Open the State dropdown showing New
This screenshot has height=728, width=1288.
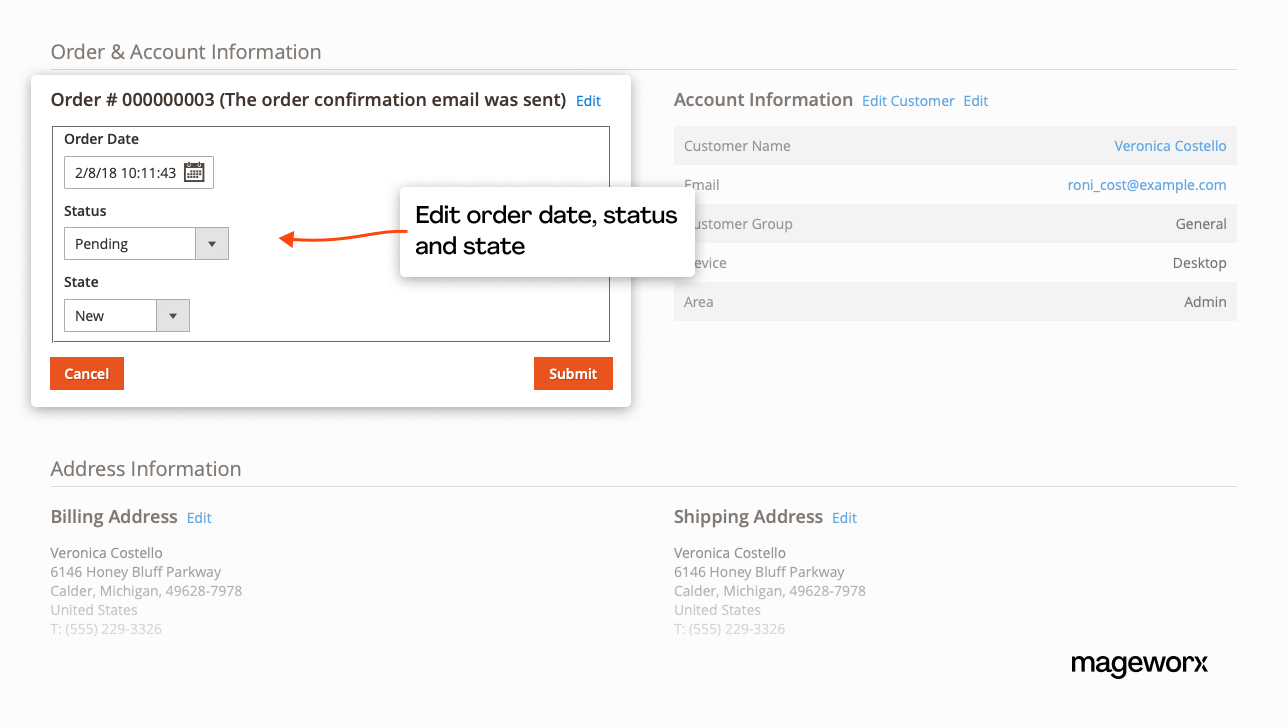point(126,316)
